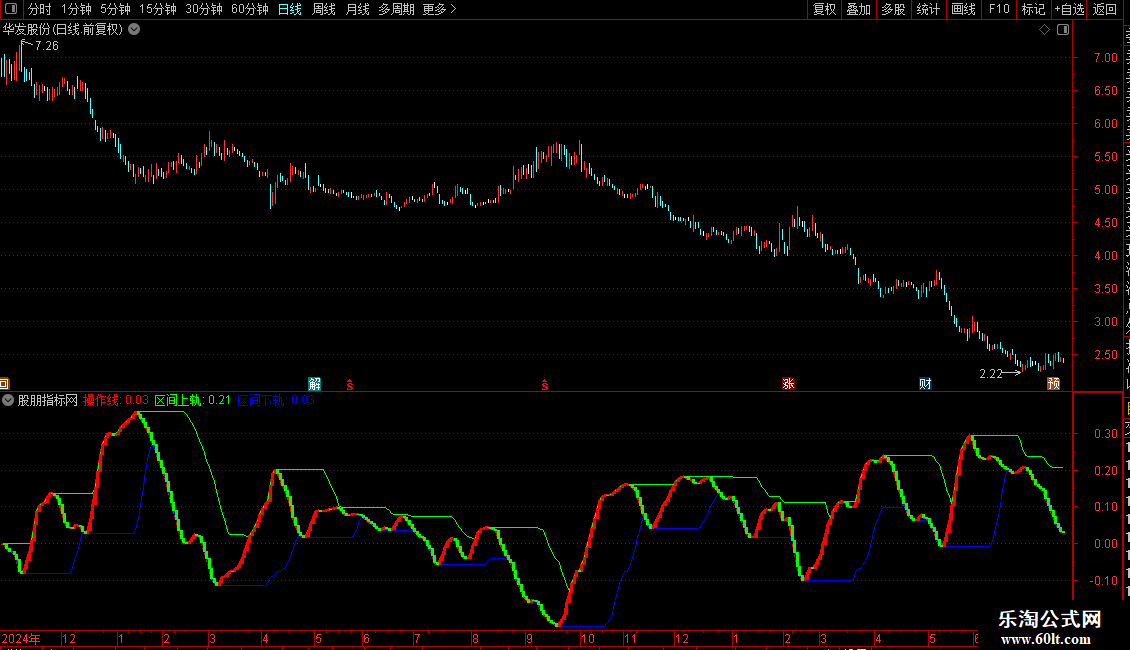Click the 2.22 low price label
This screenshot has width=1130, height=650.
(x=991, y=373)
